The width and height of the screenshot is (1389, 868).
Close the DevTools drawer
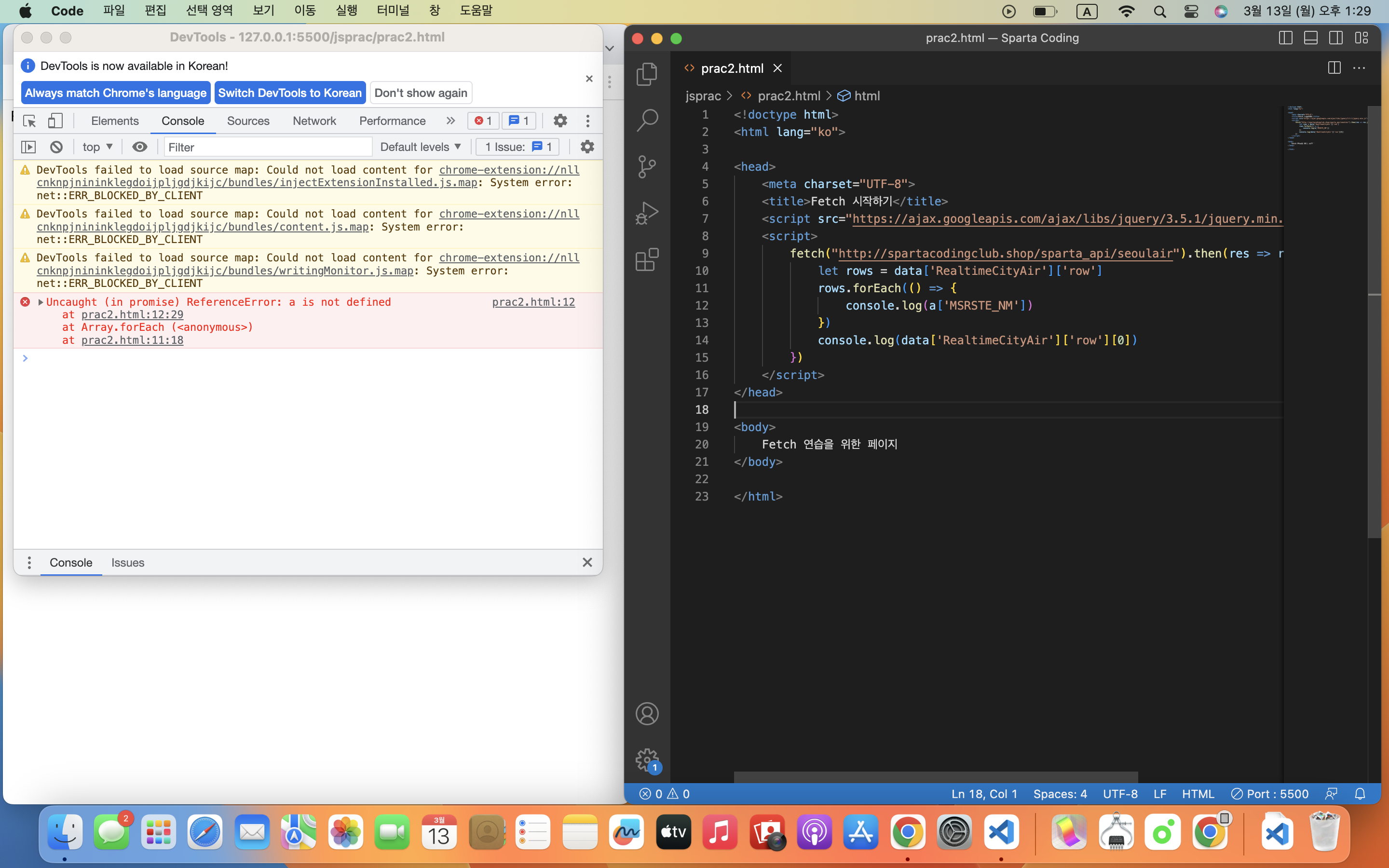[x=587, y=563]
